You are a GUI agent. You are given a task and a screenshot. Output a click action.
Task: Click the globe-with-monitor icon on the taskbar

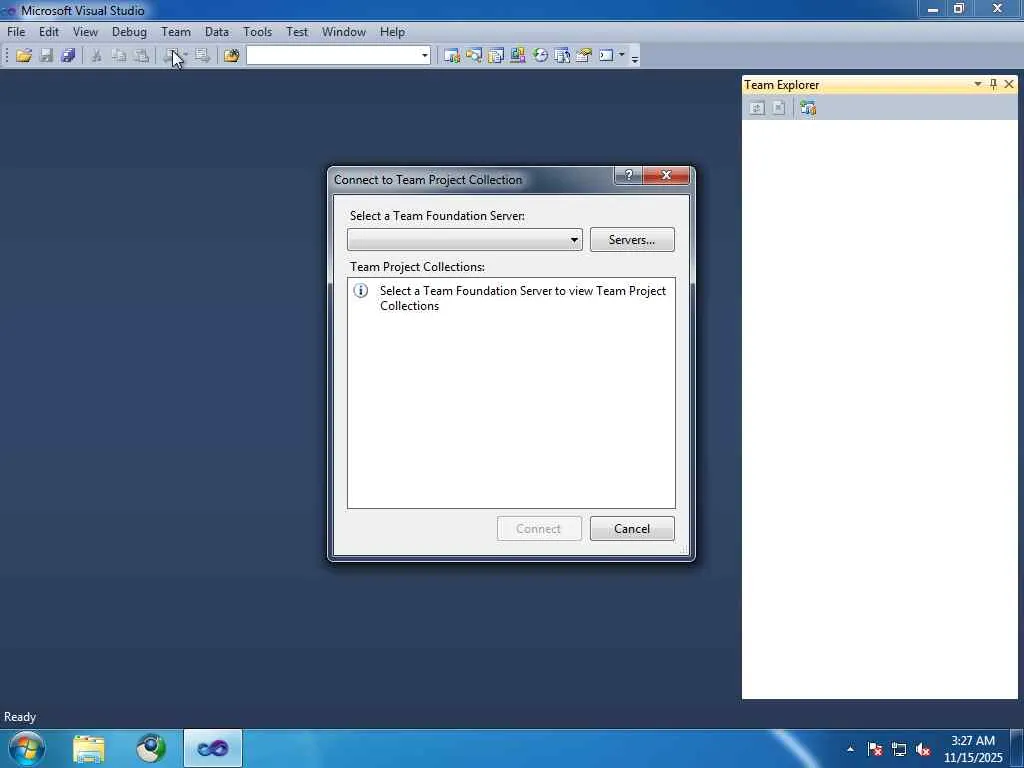(151, 748)
